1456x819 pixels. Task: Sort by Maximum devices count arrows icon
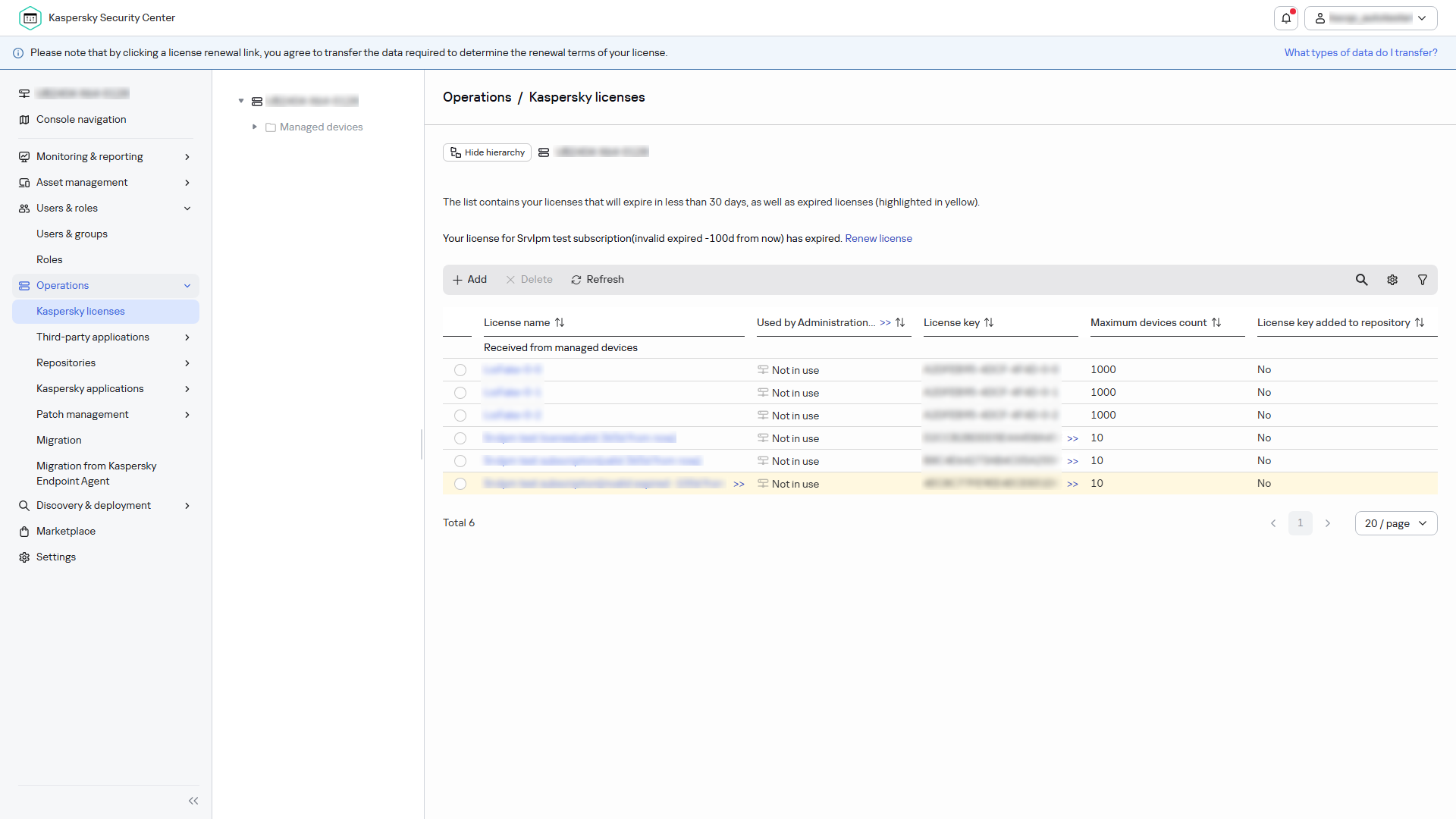coord(1216,322)
